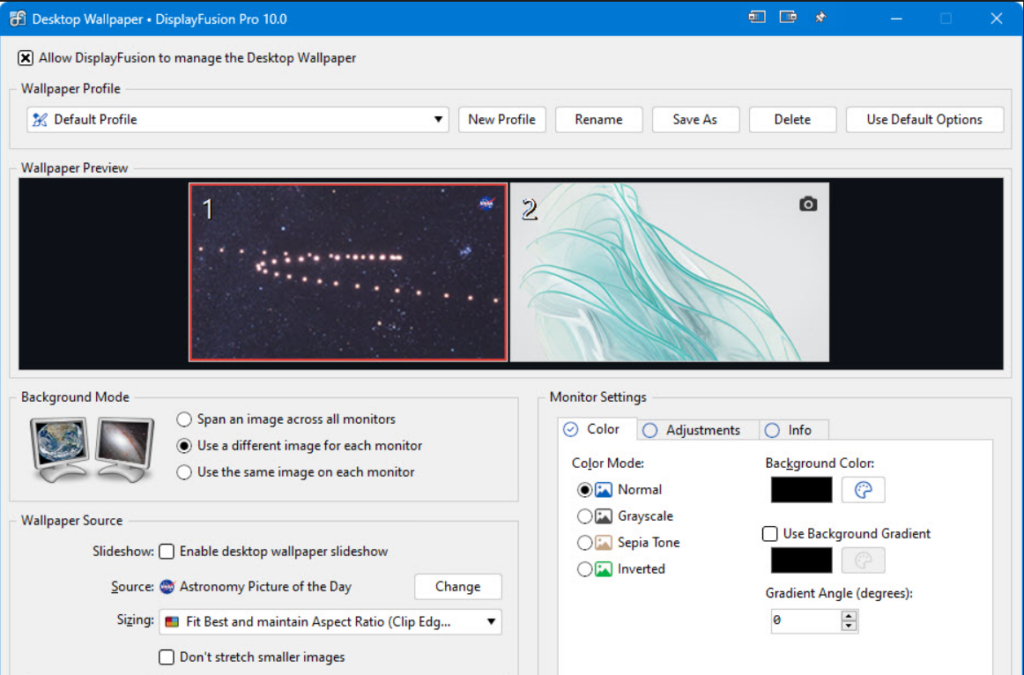Viewport: 1024px width, 675px height.
Task: Click Change next to wallpaper source
Action: [x=458, y=587]
